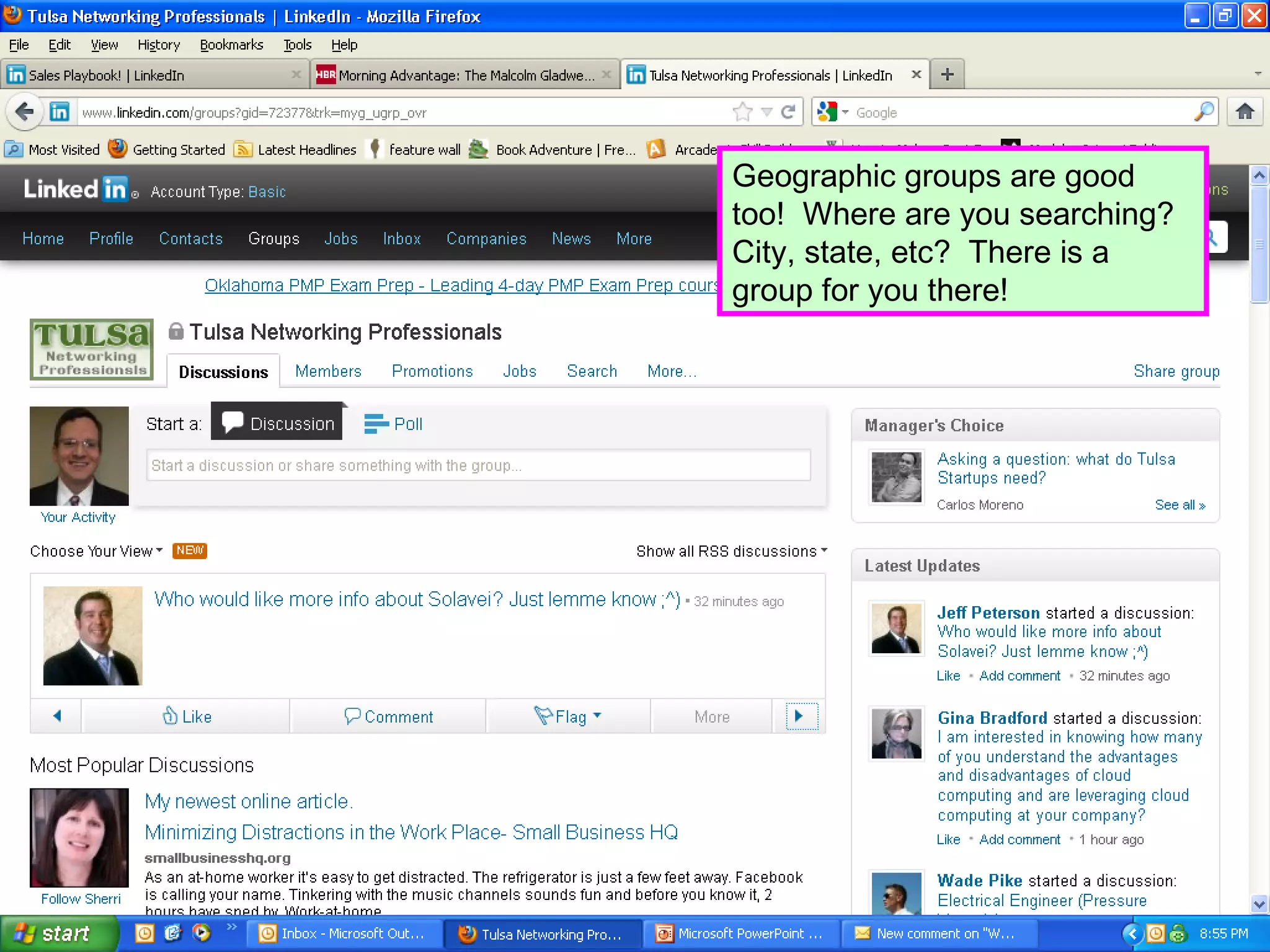Click the start a discussion text field

tap(478, 465)
